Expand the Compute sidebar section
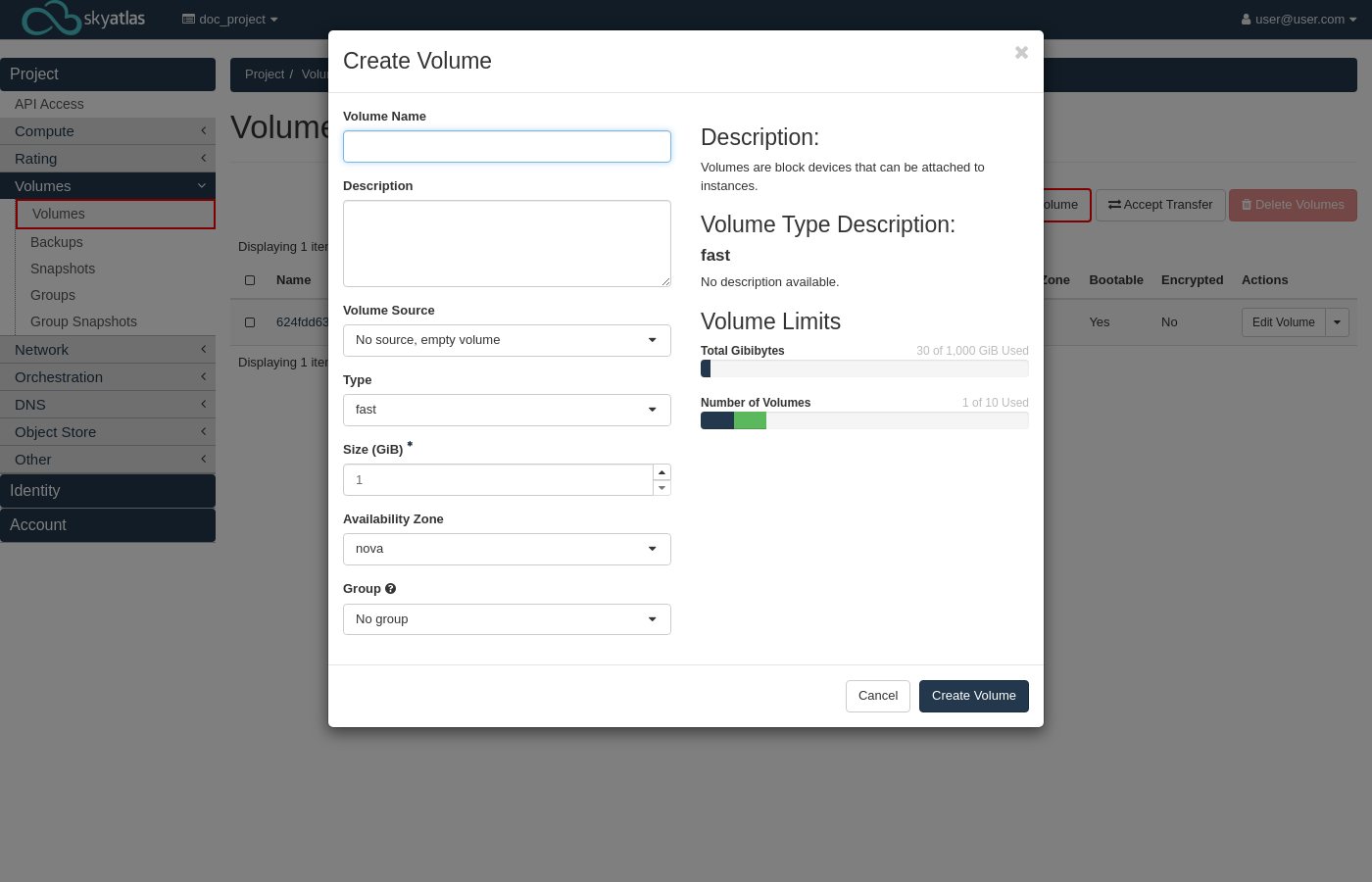This screenshot has width=1372, height=882. (108, 131)
